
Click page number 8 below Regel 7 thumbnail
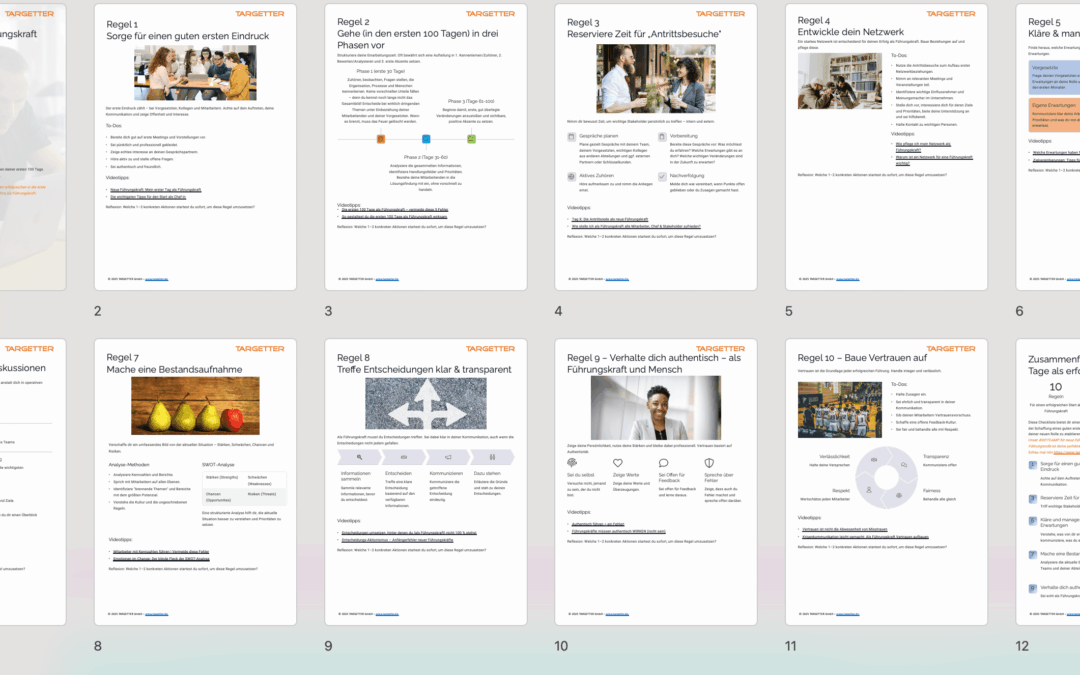[98, 646]
